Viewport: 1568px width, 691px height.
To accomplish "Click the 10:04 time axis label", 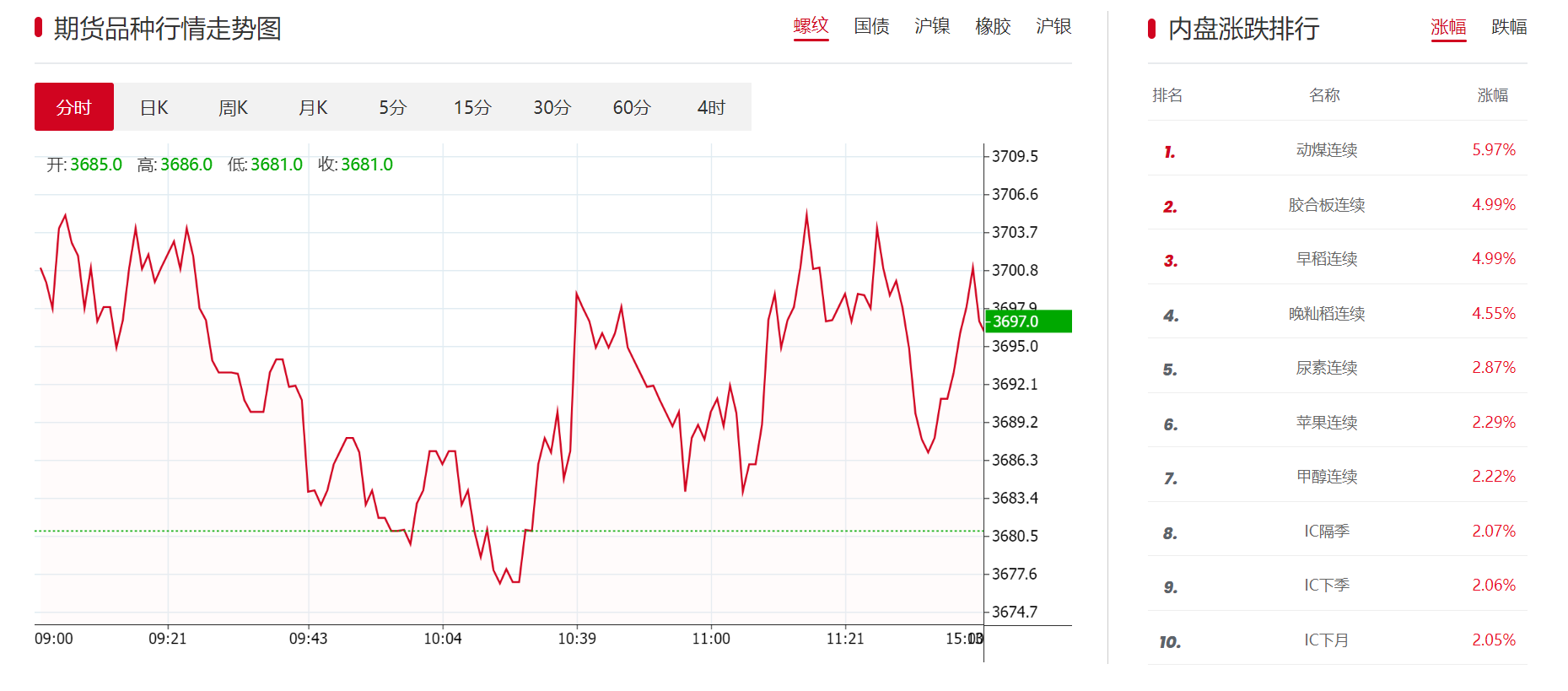I will (x=443, y=639).
